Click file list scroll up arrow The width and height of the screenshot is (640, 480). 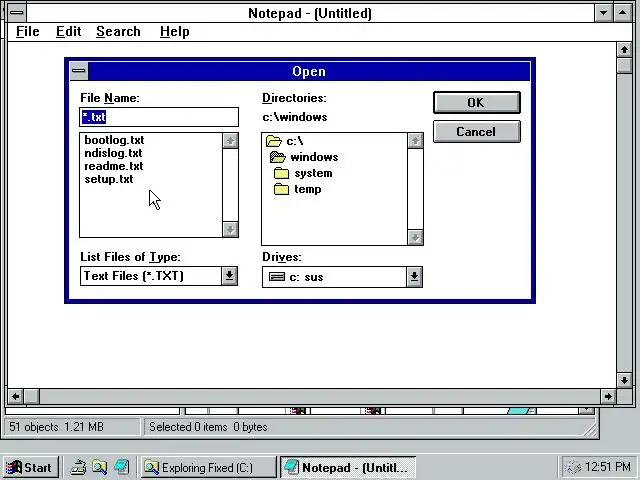(230, 141)
